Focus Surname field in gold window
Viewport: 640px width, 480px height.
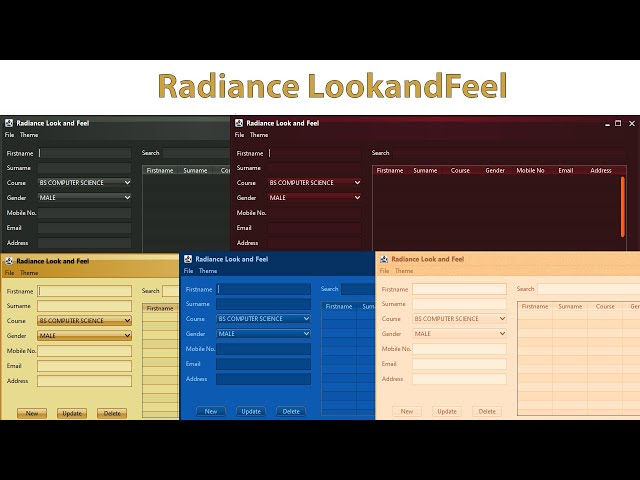tap(84, 306)
